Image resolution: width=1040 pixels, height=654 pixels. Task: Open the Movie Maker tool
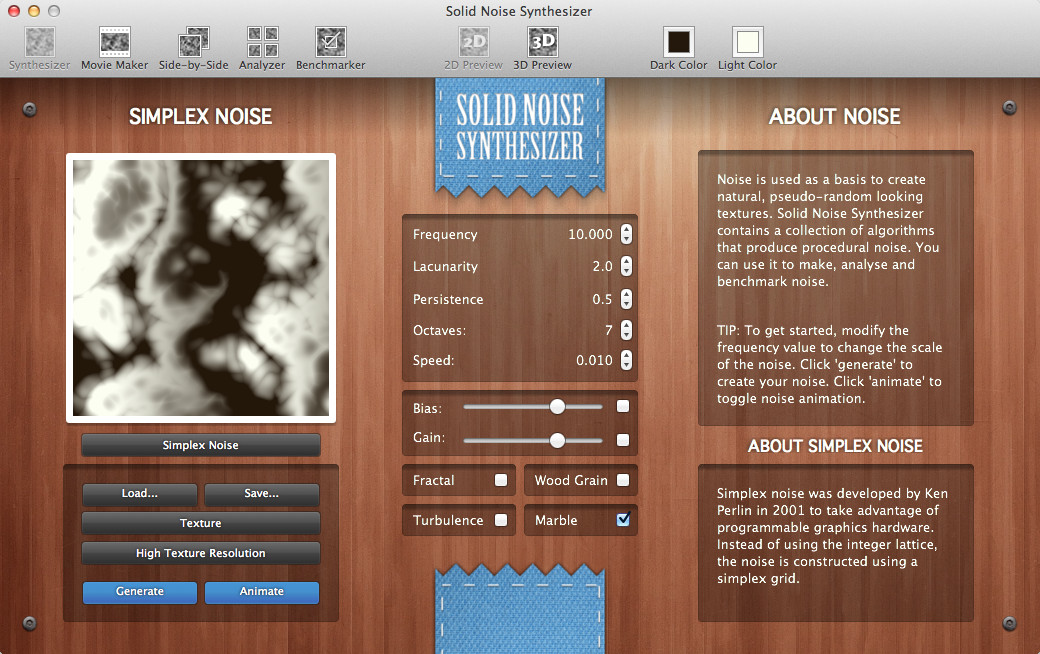point(114,48)
